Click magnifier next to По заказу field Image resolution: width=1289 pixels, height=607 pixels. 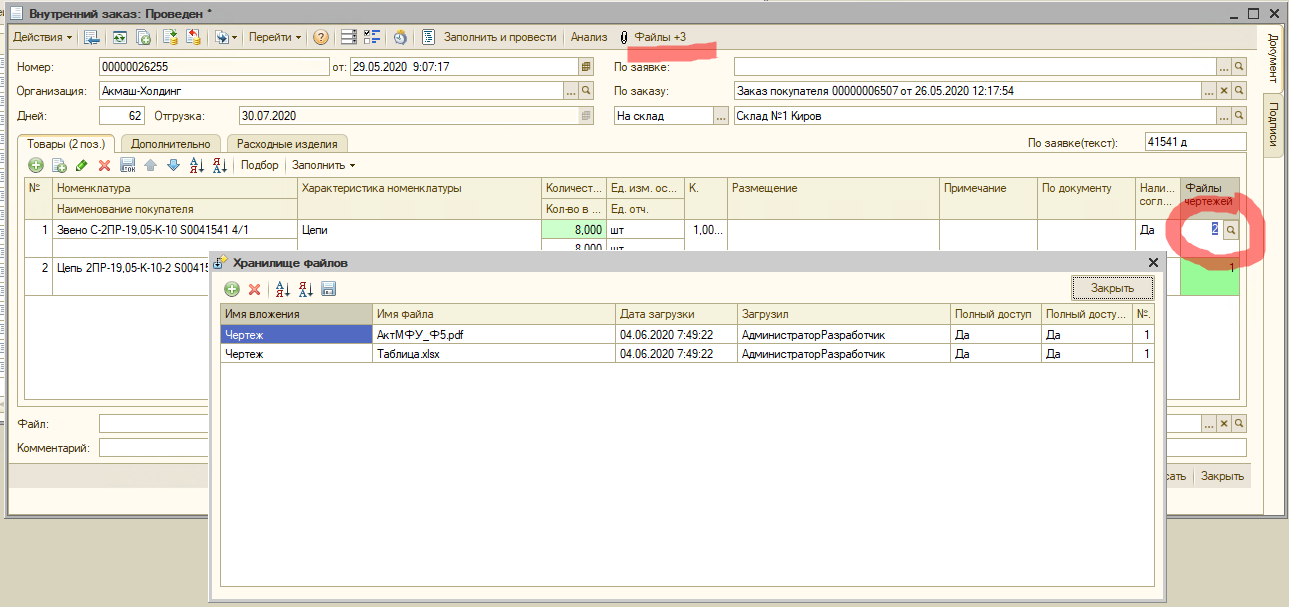click(x=1239, y=91)
